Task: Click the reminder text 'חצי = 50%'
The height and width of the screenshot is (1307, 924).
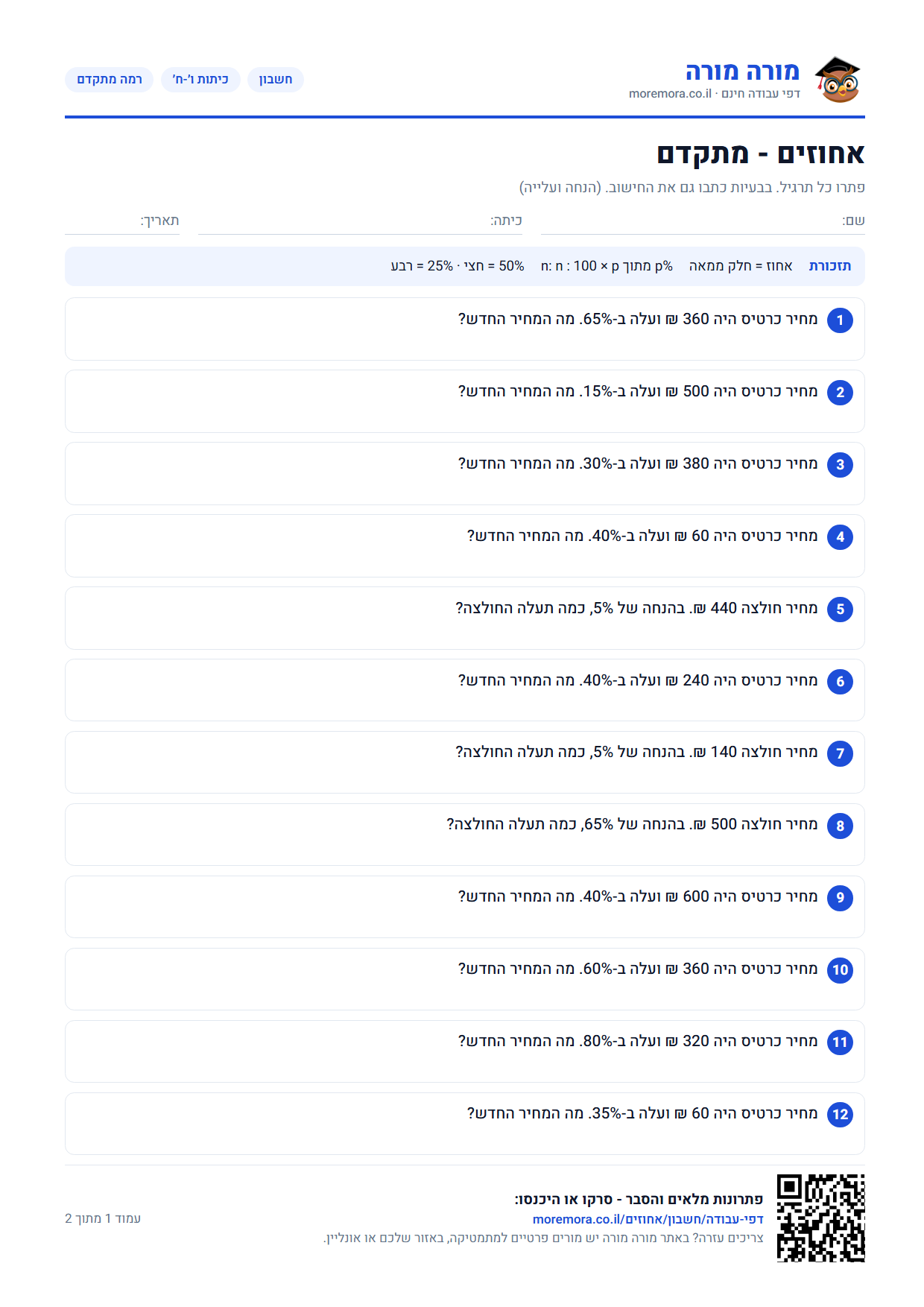Action: (494, 267)
